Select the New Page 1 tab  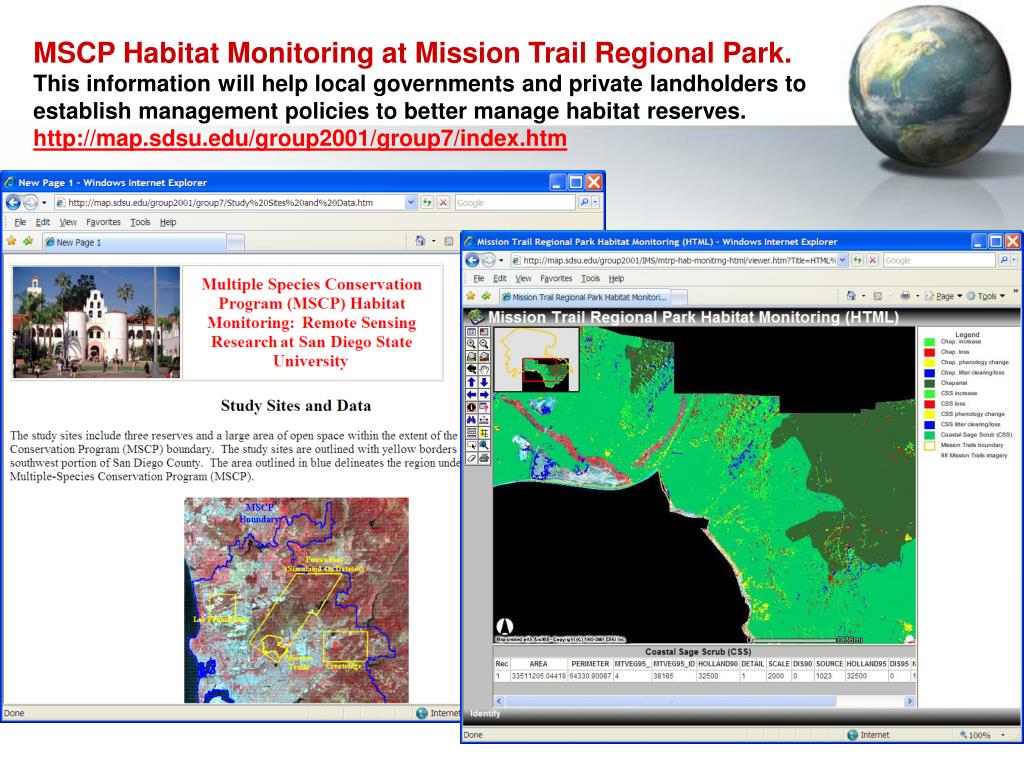[134, 242]
